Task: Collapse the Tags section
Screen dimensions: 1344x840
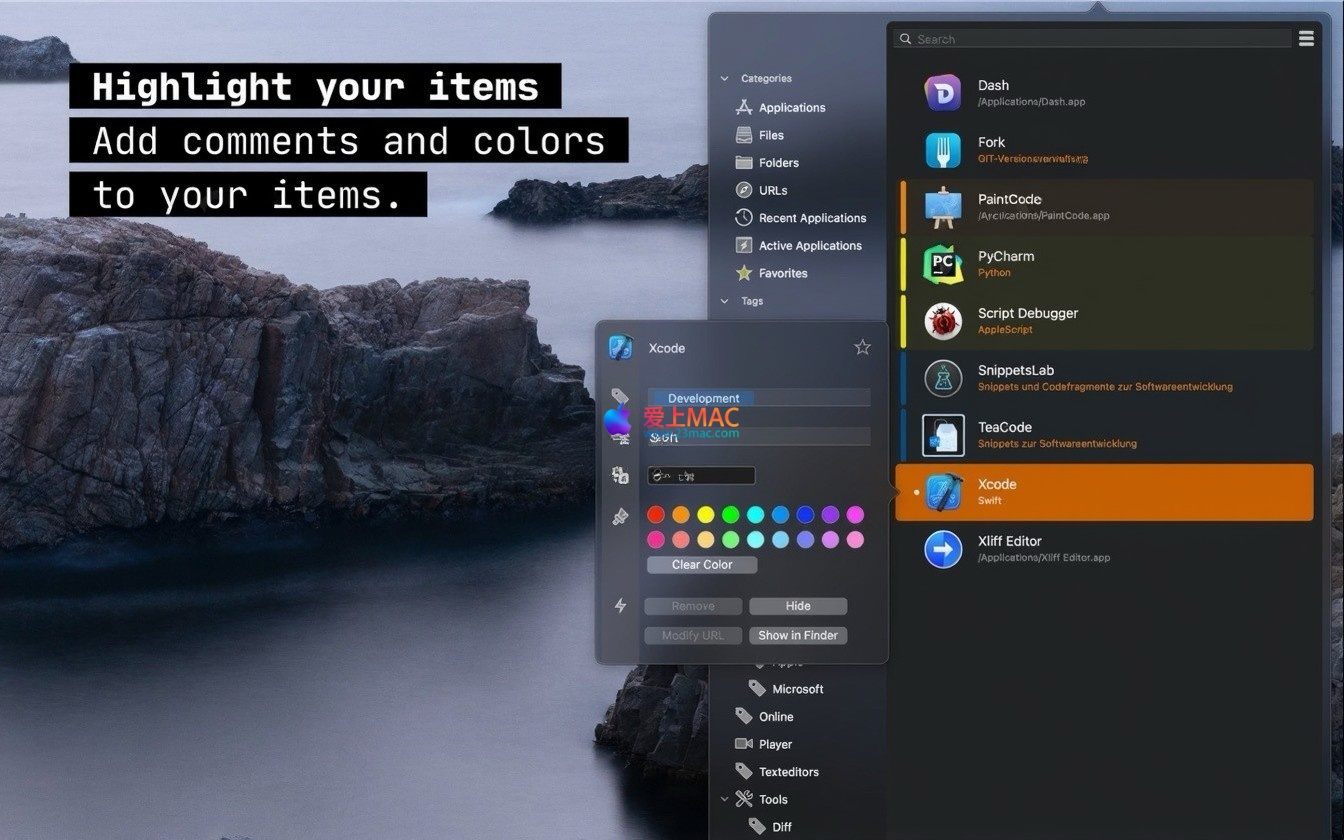Action: tap(725, 301)
